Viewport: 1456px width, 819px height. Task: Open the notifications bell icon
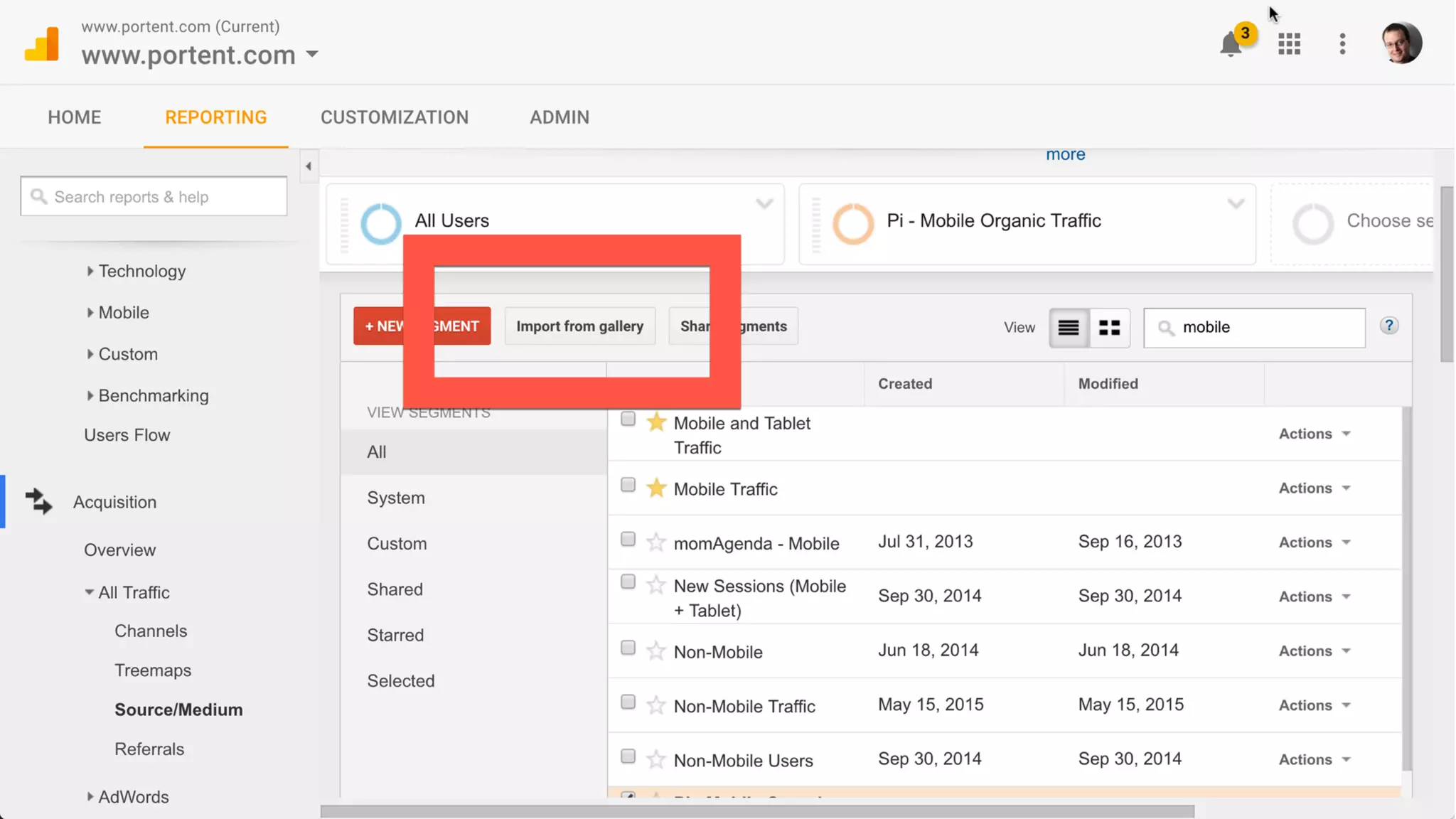pos(1231,45)
